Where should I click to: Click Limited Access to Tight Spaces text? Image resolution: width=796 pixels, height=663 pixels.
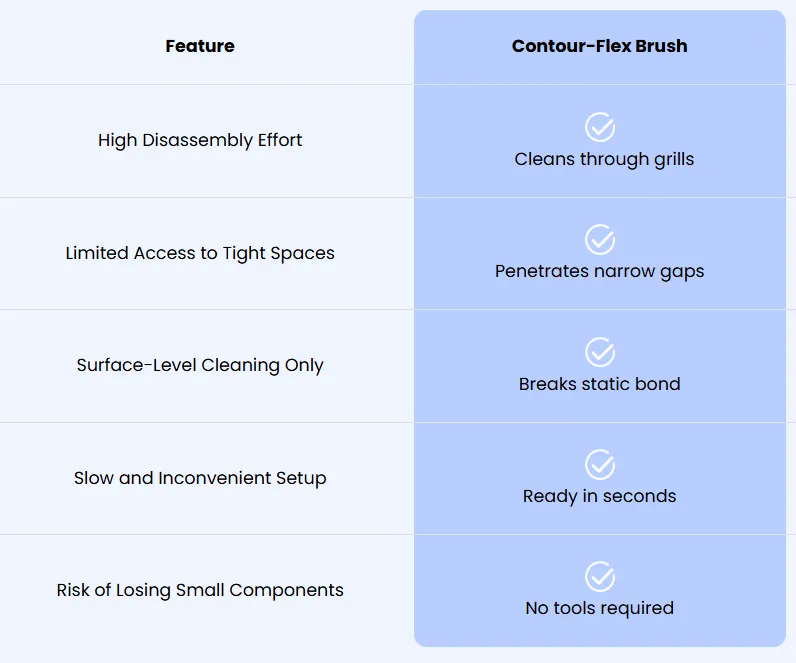tap(200, 253)
